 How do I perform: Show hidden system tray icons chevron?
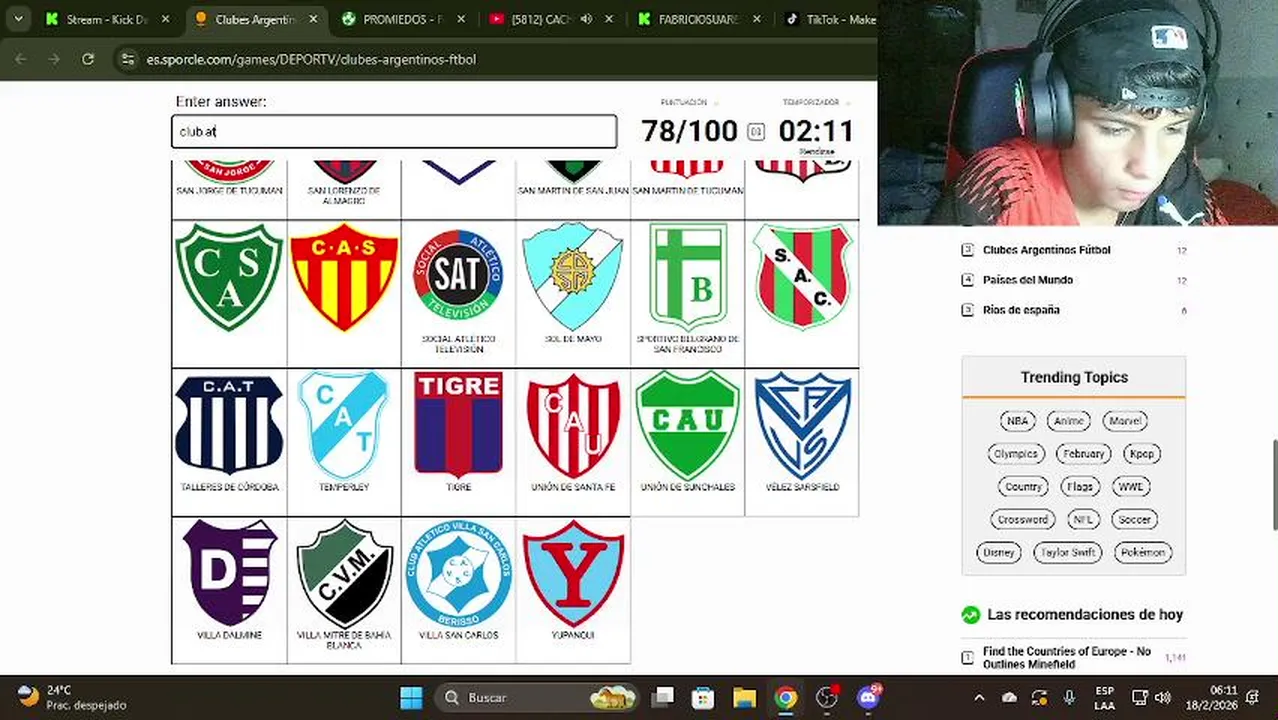tap(979, 698)
